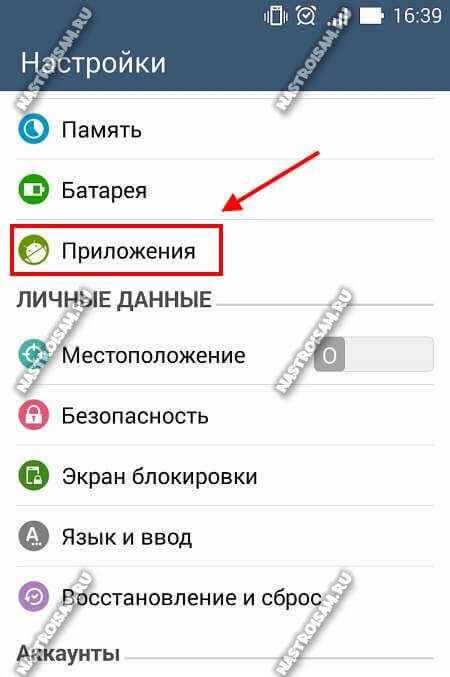Screen dimensions: 450x677
Task: Toggle the Местоположение switch
Action: pyautogui.click(x=374, y=355)
